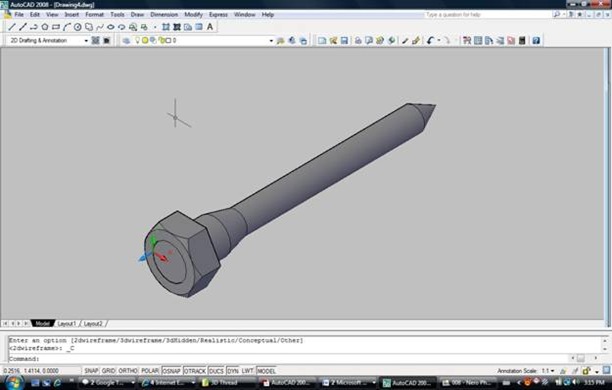Toggle ORTHO mode in status bar
Viewport: 612px width, 390px height.
[128, 370]
